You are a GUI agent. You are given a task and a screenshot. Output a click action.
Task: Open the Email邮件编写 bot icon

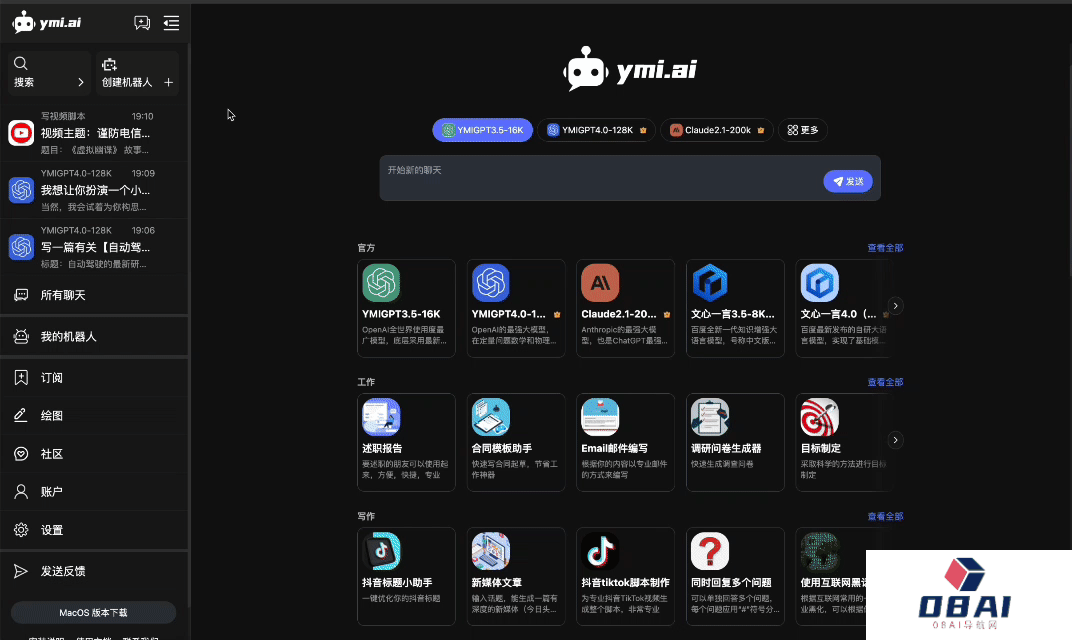[x=600, y=417]
